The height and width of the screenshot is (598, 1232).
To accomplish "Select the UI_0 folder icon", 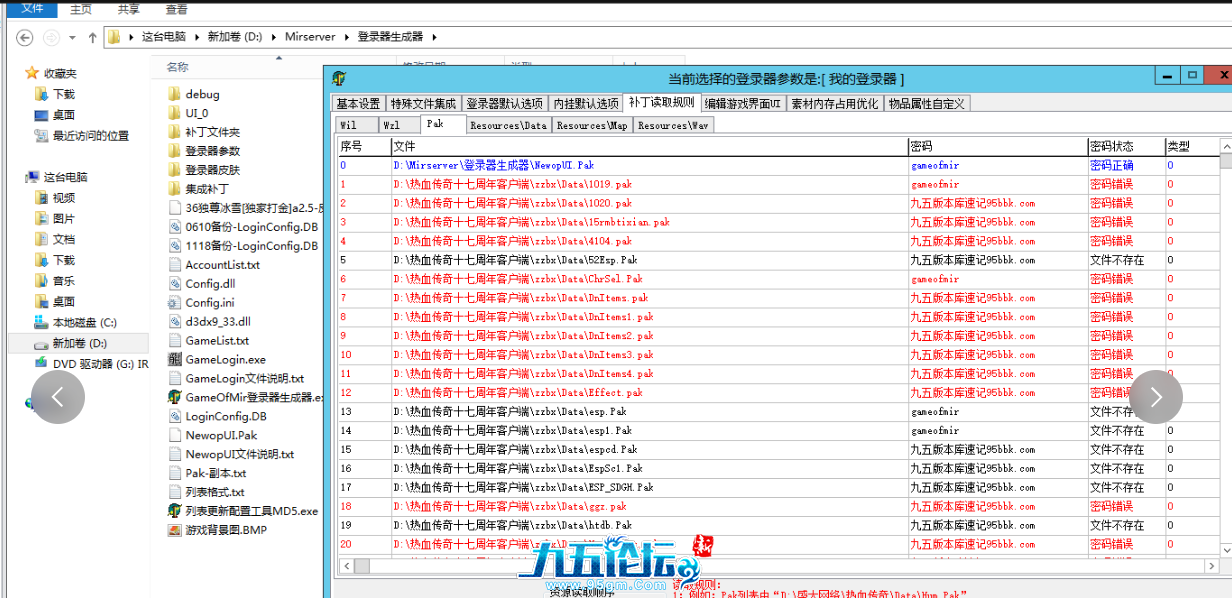I will (175, 113).
